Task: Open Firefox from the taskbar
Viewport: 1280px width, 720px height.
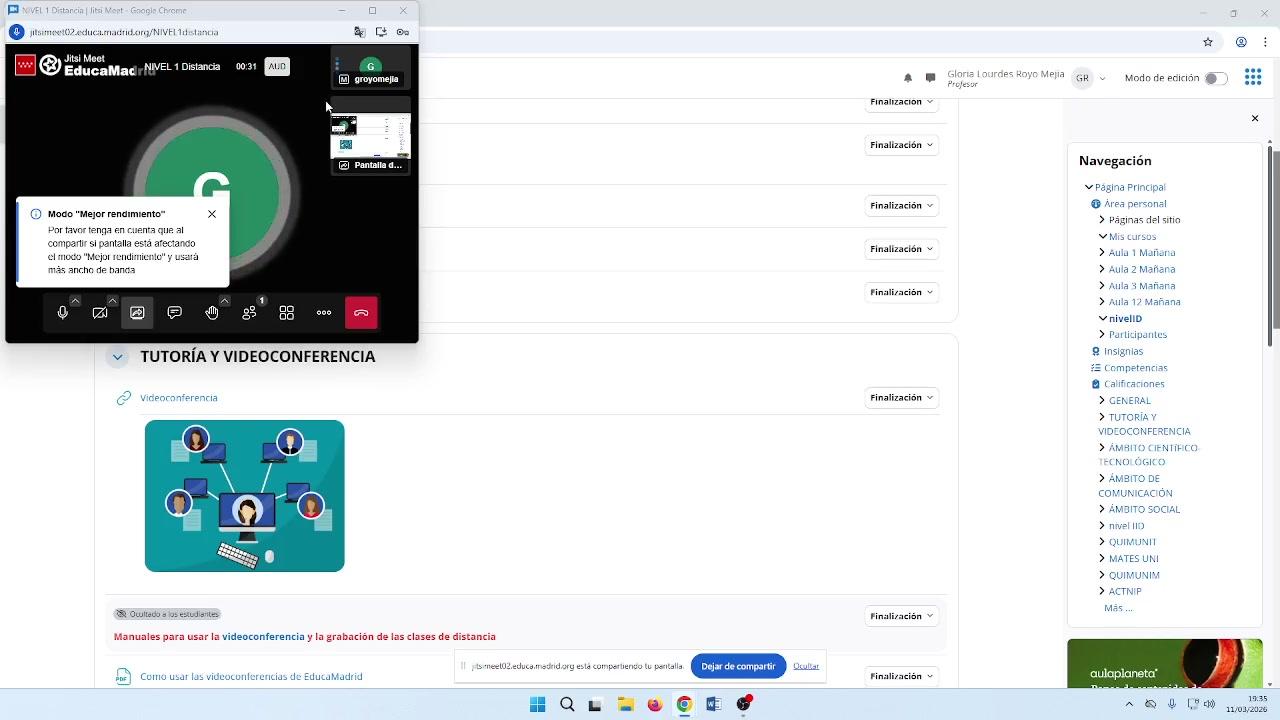Action: point(655,704)
